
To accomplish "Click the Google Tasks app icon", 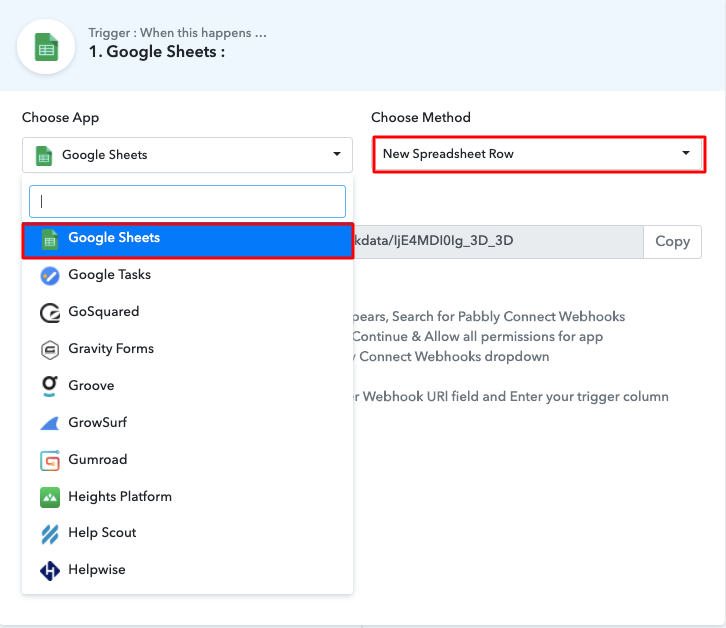I will 50,276.
